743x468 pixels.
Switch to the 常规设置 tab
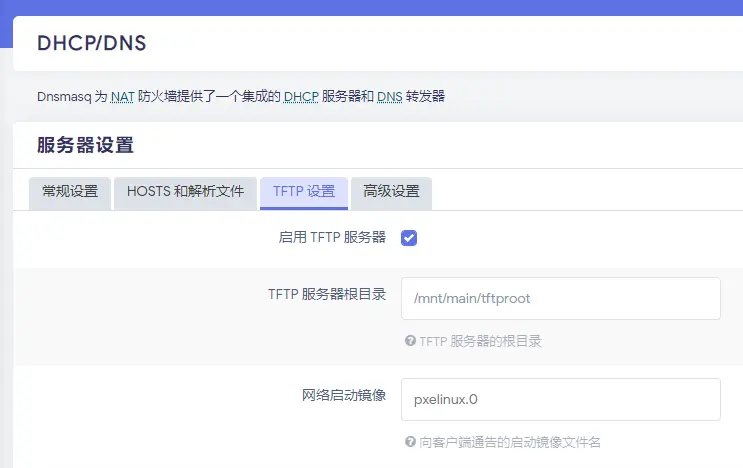coord(70,192)
